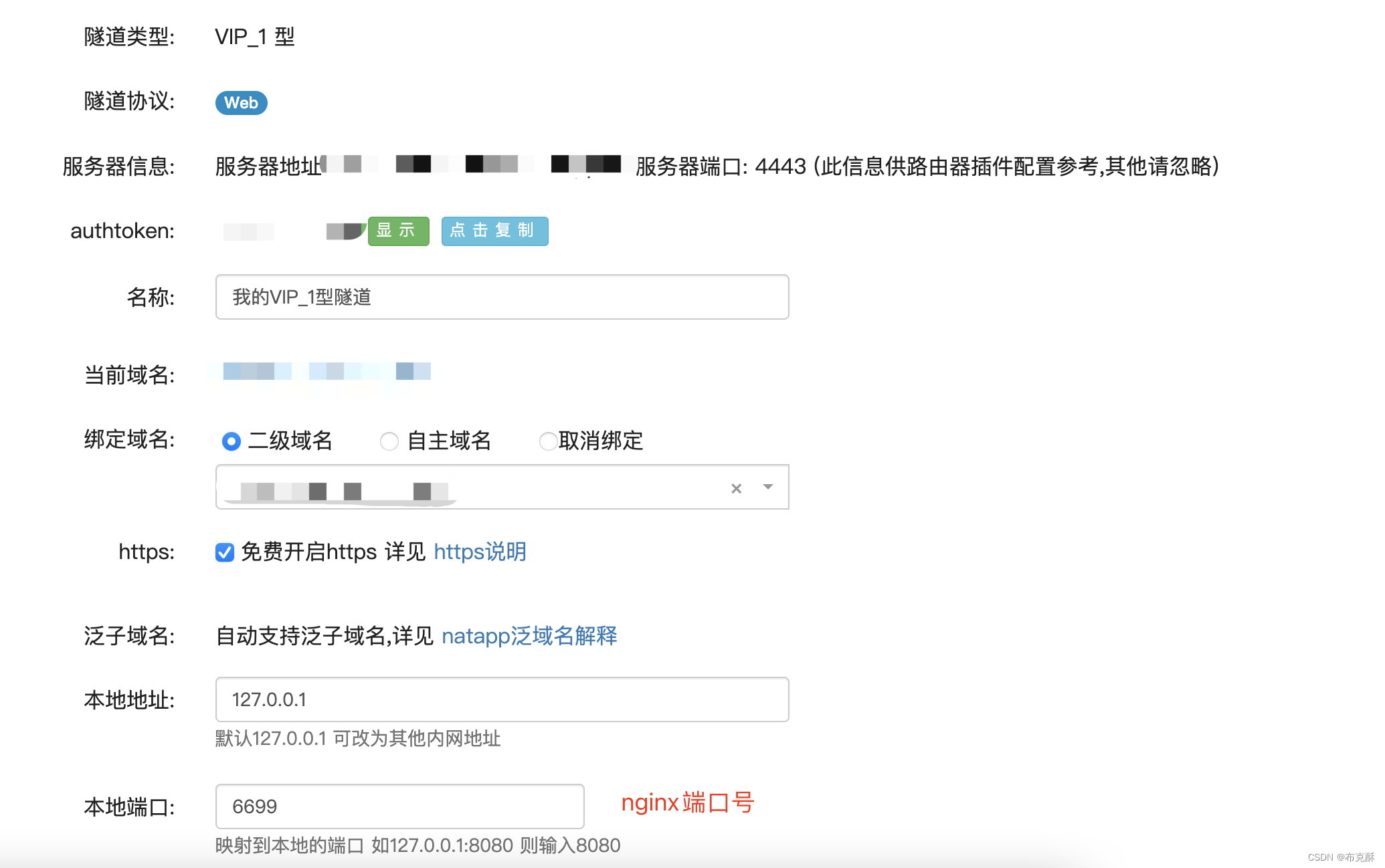The height and width of the screenshot is (868, 1385).
Task: Click the 名称 tunnel name field
Action: coord(502,297)
